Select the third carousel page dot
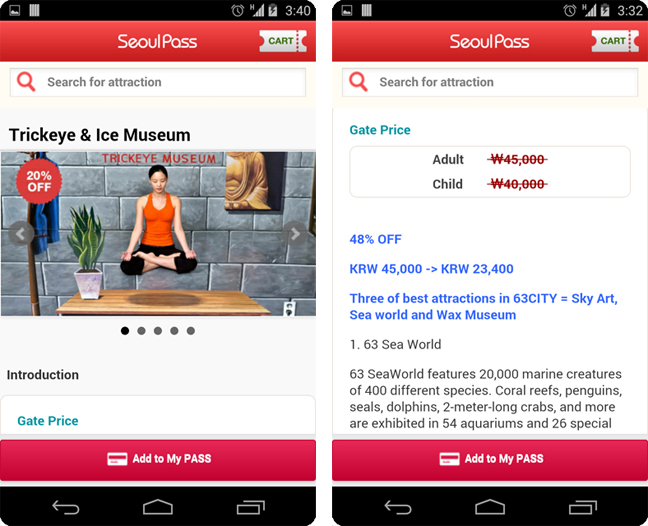648x526 pixels. click(x=158, y=331)
